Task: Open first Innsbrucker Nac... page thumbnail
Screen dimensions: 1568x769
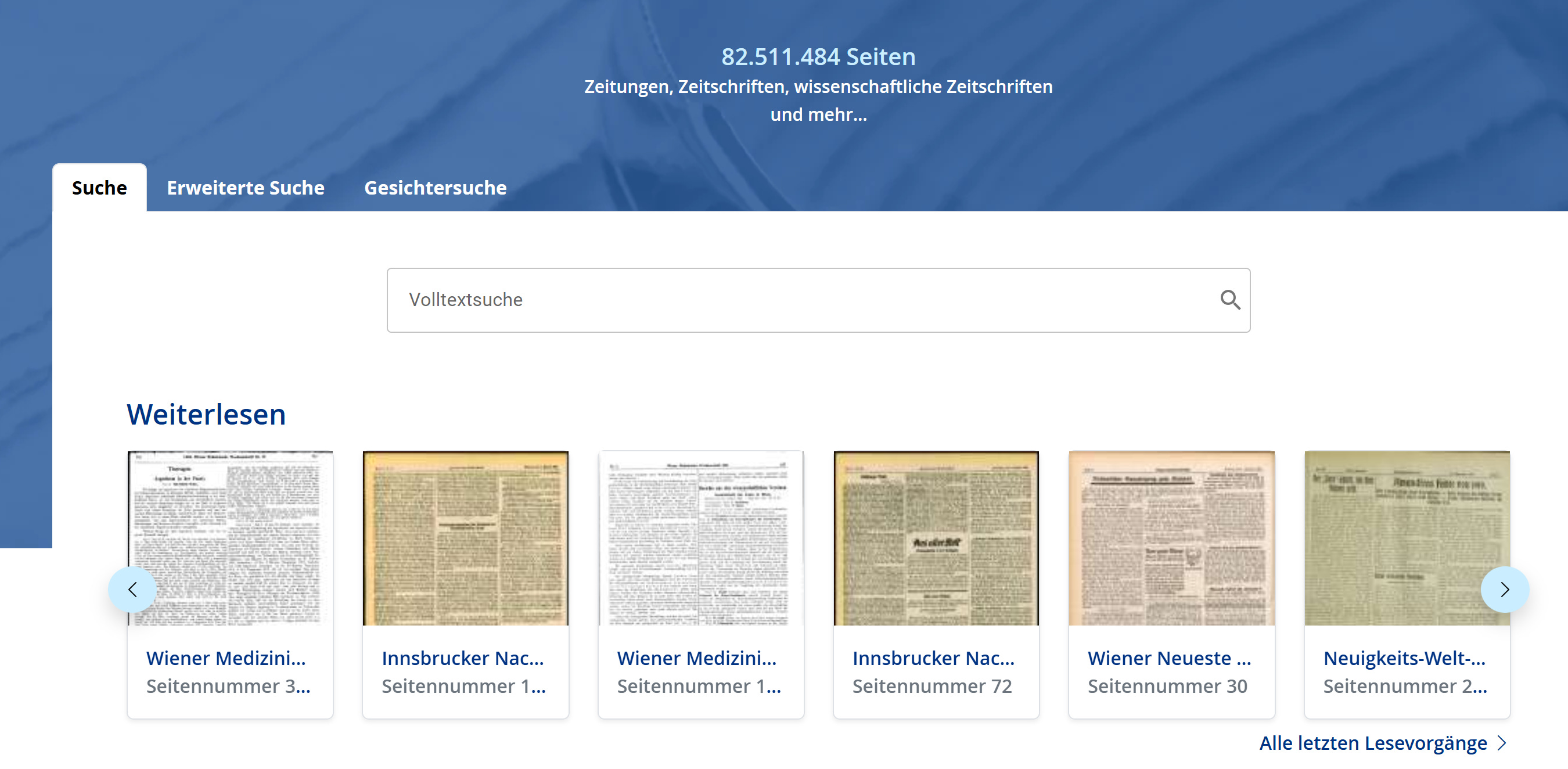Action: [x=465, y=538]
